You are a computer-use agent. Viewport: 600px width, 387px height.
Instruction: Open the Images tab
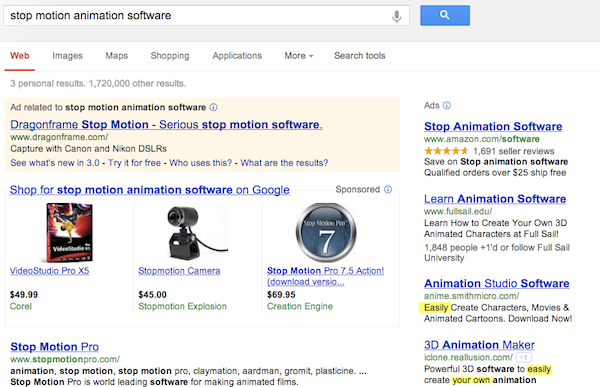click(x=67, y=56)
